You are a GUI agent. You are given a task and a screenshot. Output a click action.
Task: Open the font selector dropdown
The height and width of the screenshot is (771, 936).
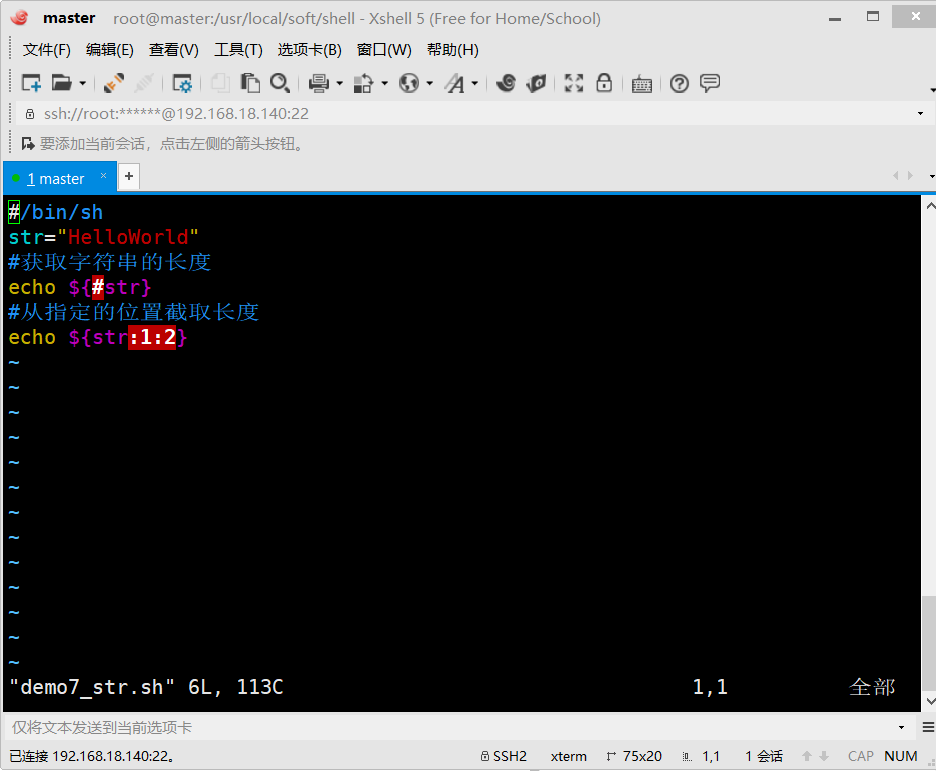[472, 83]
